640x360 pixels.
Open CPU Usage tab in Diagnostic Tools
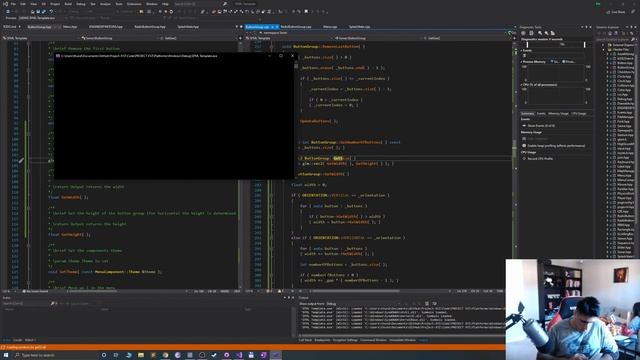coord(578,113)
